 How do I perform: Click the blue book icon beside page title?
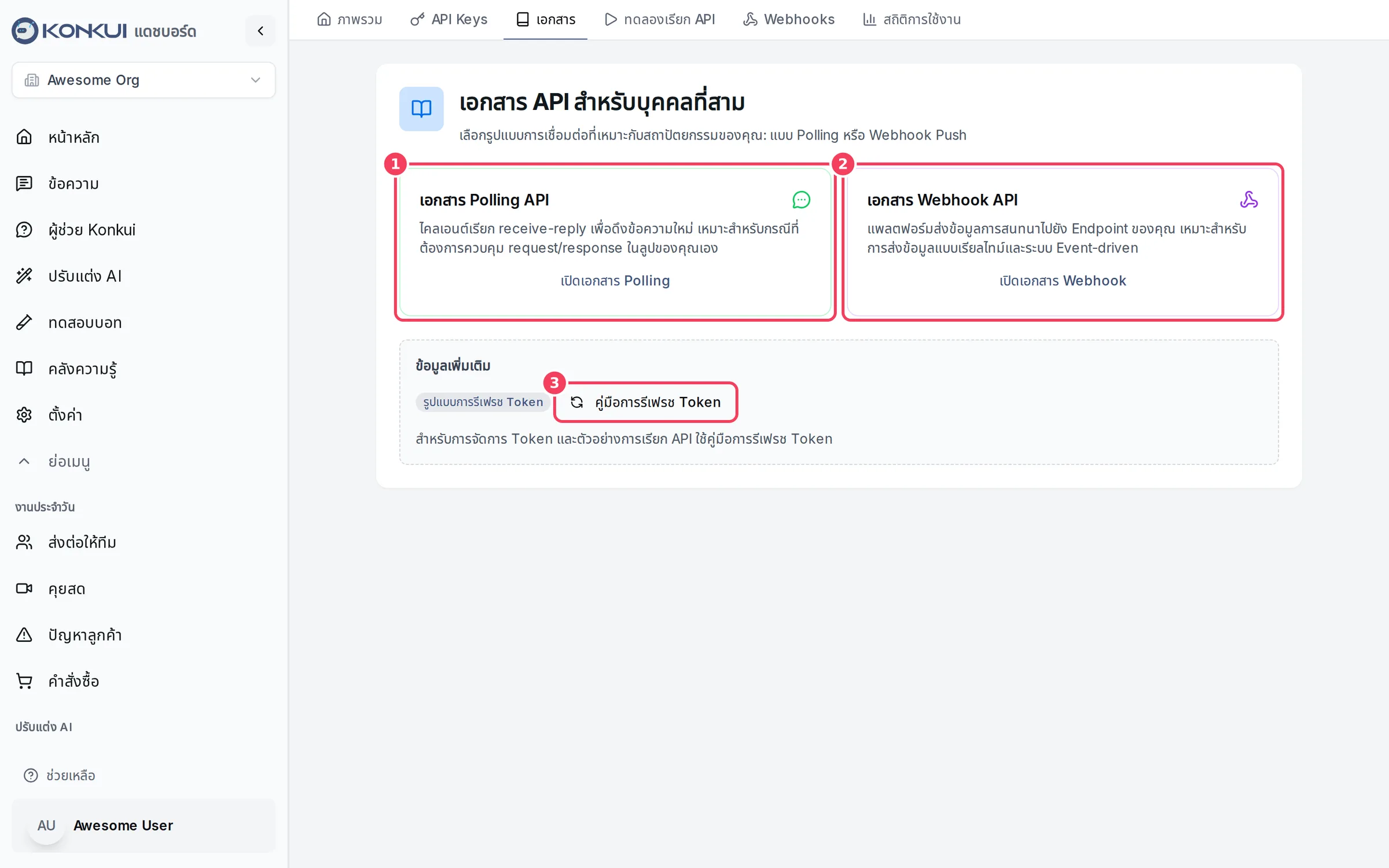pyautogui.click(x=421, y=109)
